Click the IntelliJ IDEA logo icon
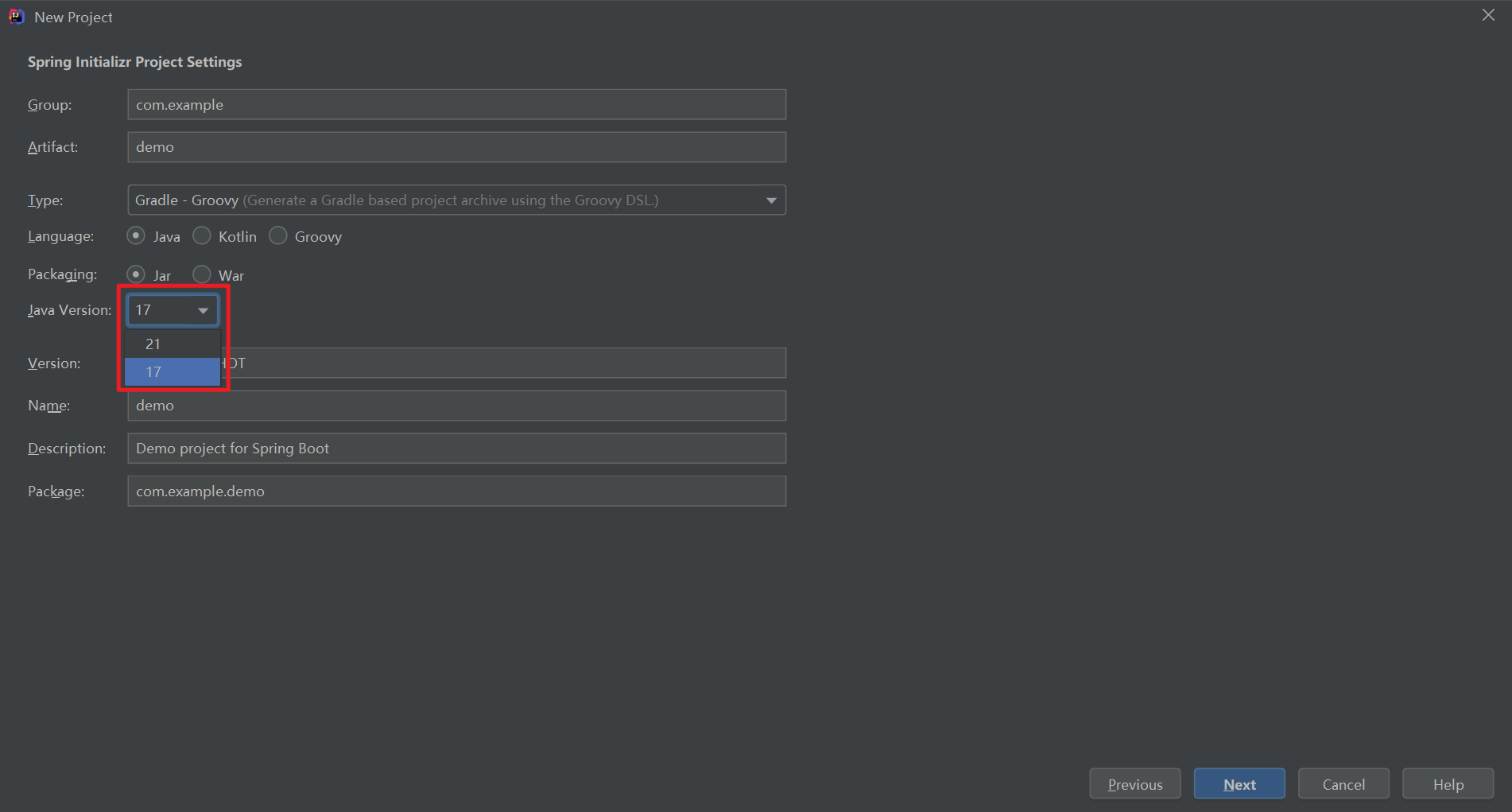The width and height of the screenshot is (1512, 812). 16,17
